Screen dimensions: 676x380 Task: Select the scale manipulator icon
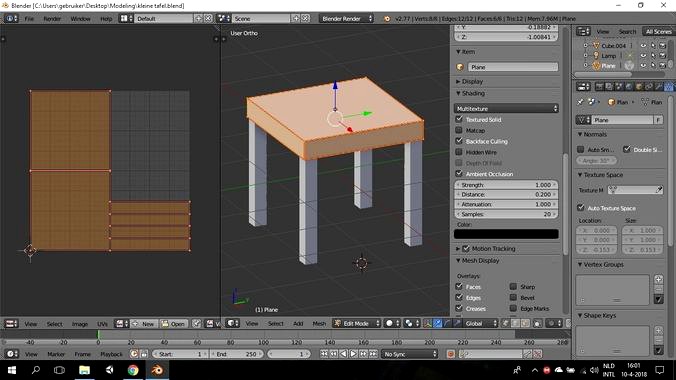click(457, 323)
